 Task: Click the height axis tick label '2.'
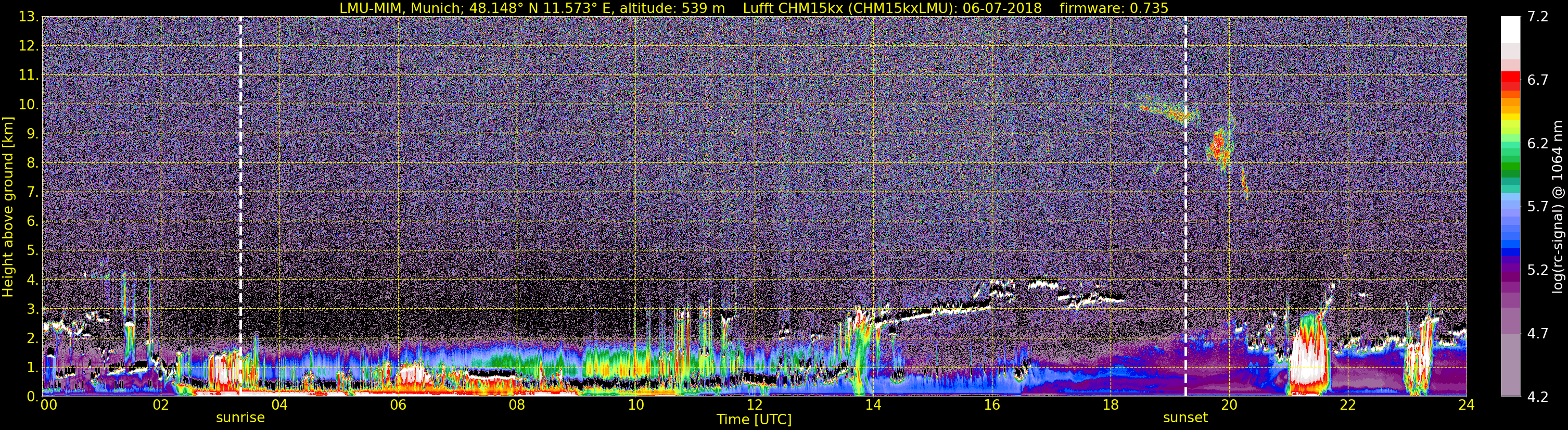(32, 339)
